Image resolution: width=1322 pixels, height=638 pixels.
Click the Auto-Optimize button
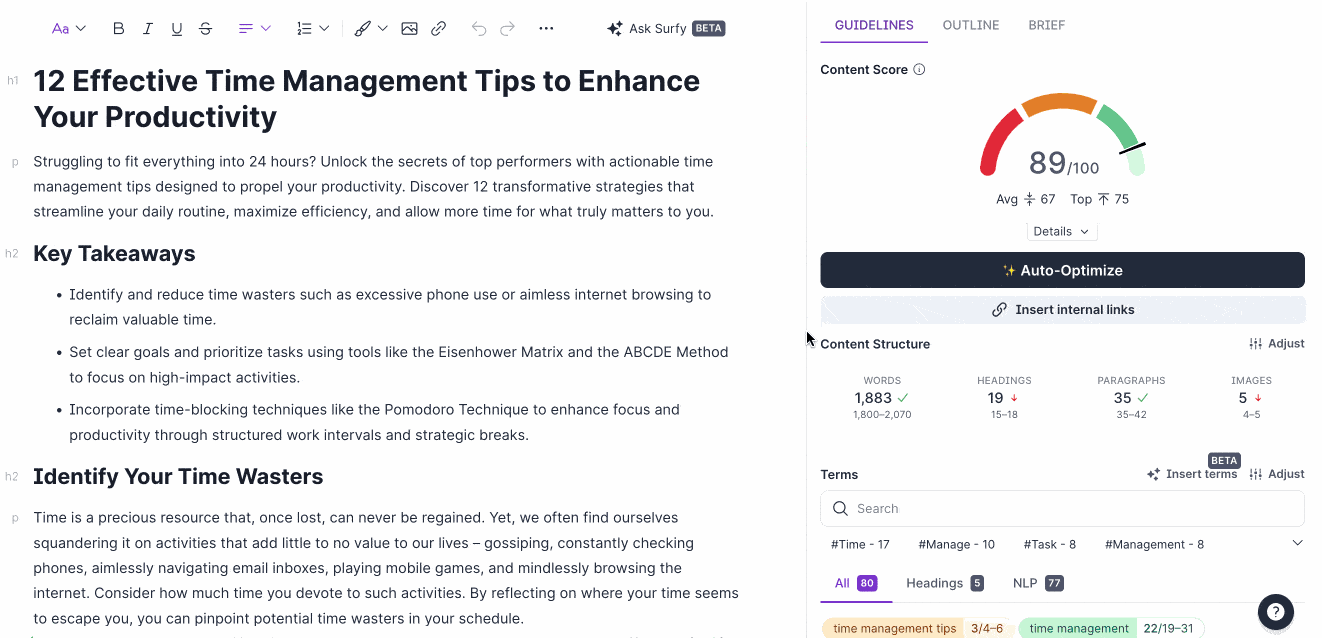tap(1062, 270)
